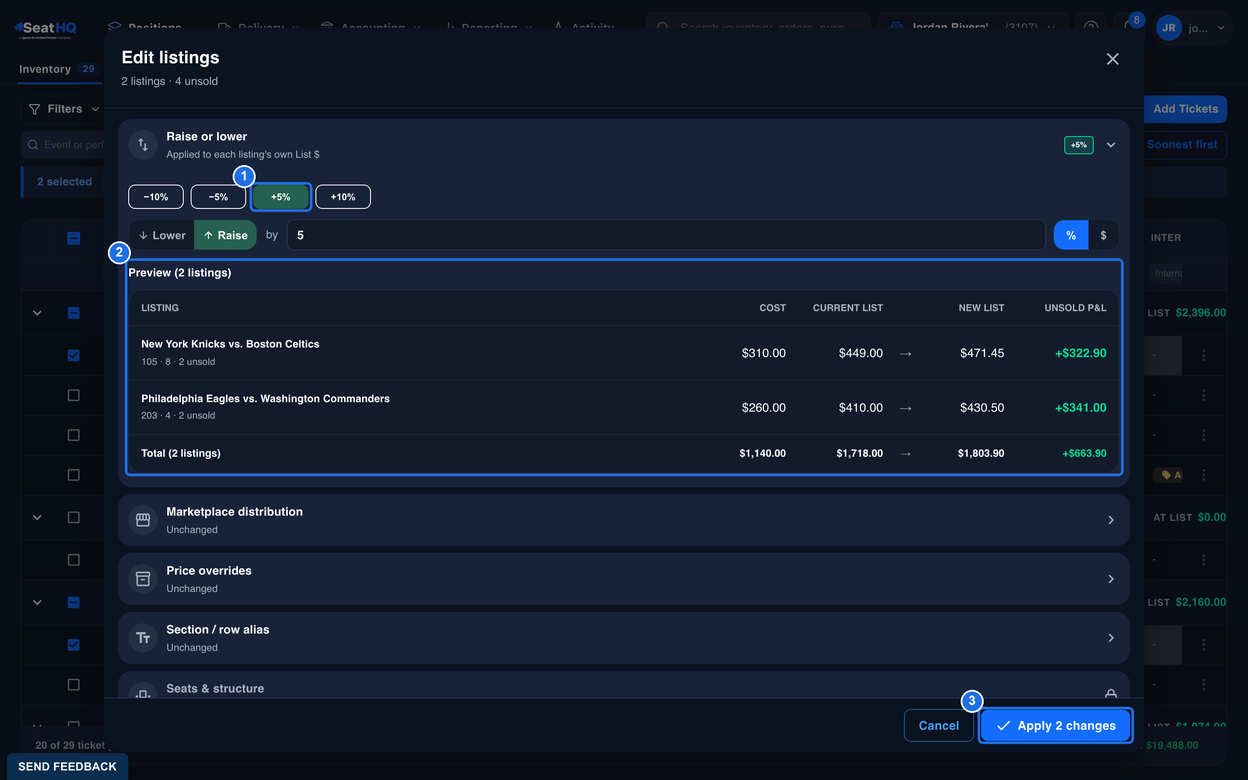Click the +5% badge in section header
Image resolution: width=1248 pixels, height=780 pixels.
click(x=1078, y=145)
